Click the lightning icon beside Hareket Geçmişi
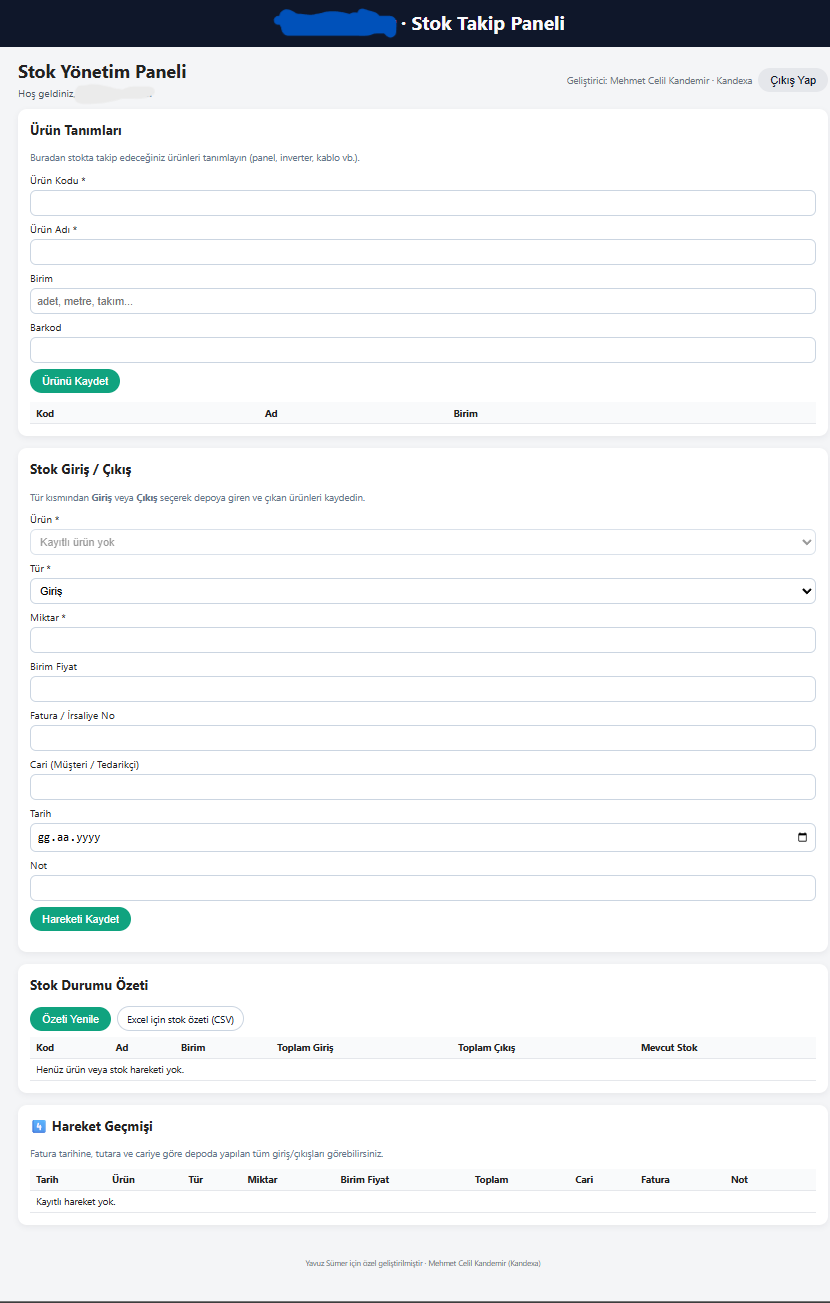The image size is (830, 1303). pos(39,1126)
